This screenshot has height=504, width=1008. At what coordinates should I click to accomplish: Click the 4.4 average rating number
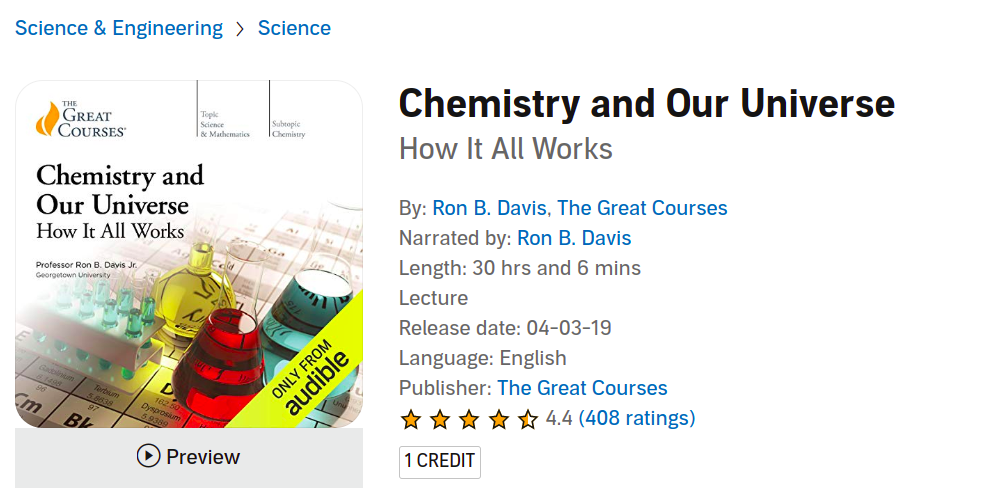(x=559, y=418)
